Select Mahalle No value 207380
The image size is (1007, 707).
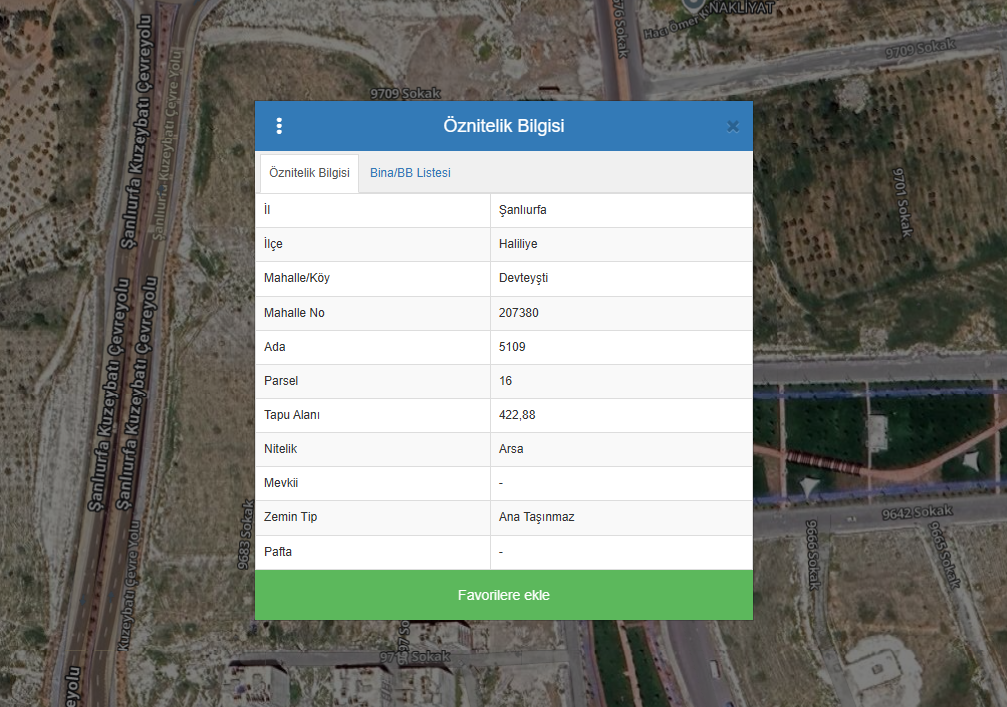[x=518, y=313]
